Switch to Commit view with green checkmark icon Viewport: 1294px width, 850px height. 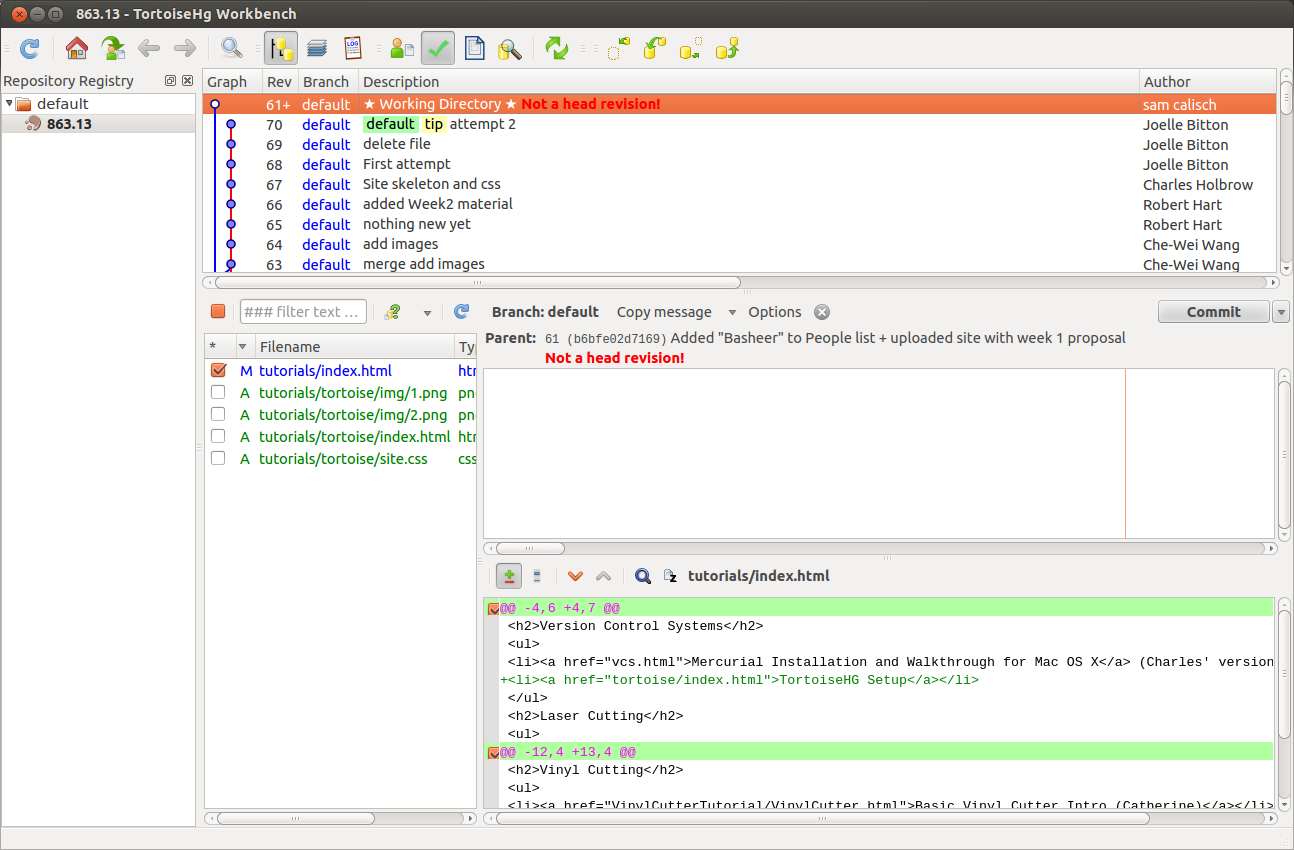tap(438, 47)
